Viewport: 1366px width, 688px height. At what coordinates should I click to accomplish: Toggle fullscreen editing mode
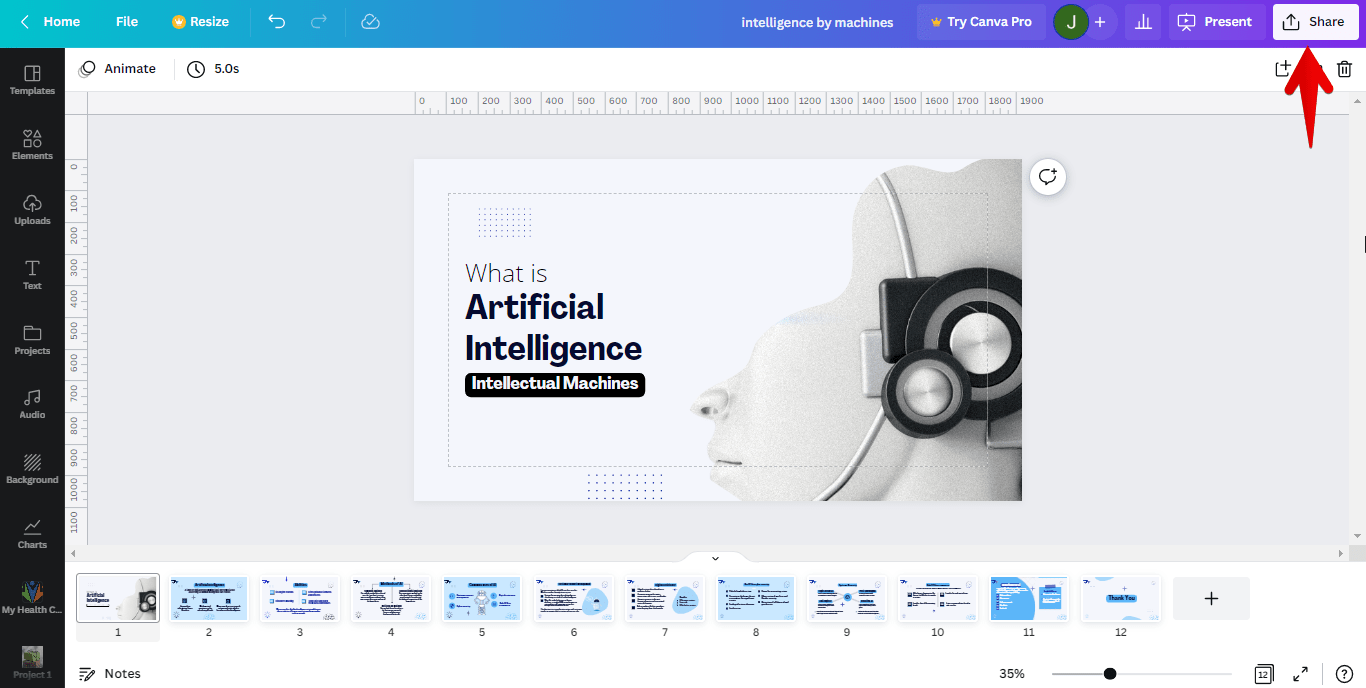[1301, 673]
